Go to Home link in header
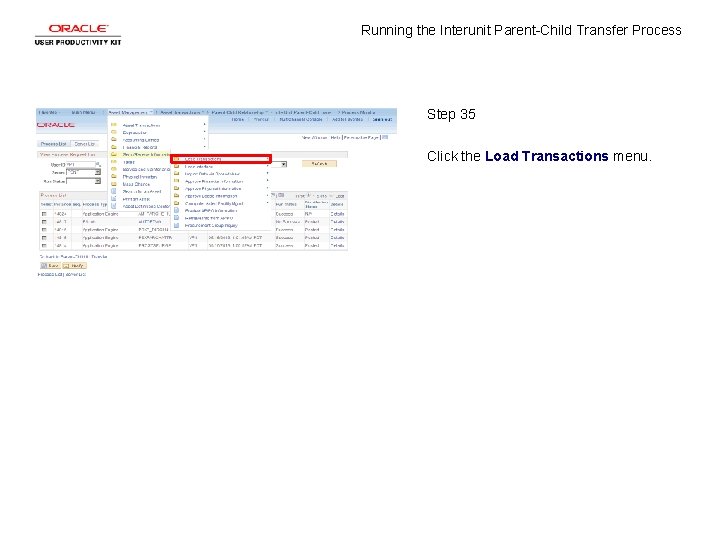Image resolution: width=720 pixels, height=540 pixels. tap(237, 119)
